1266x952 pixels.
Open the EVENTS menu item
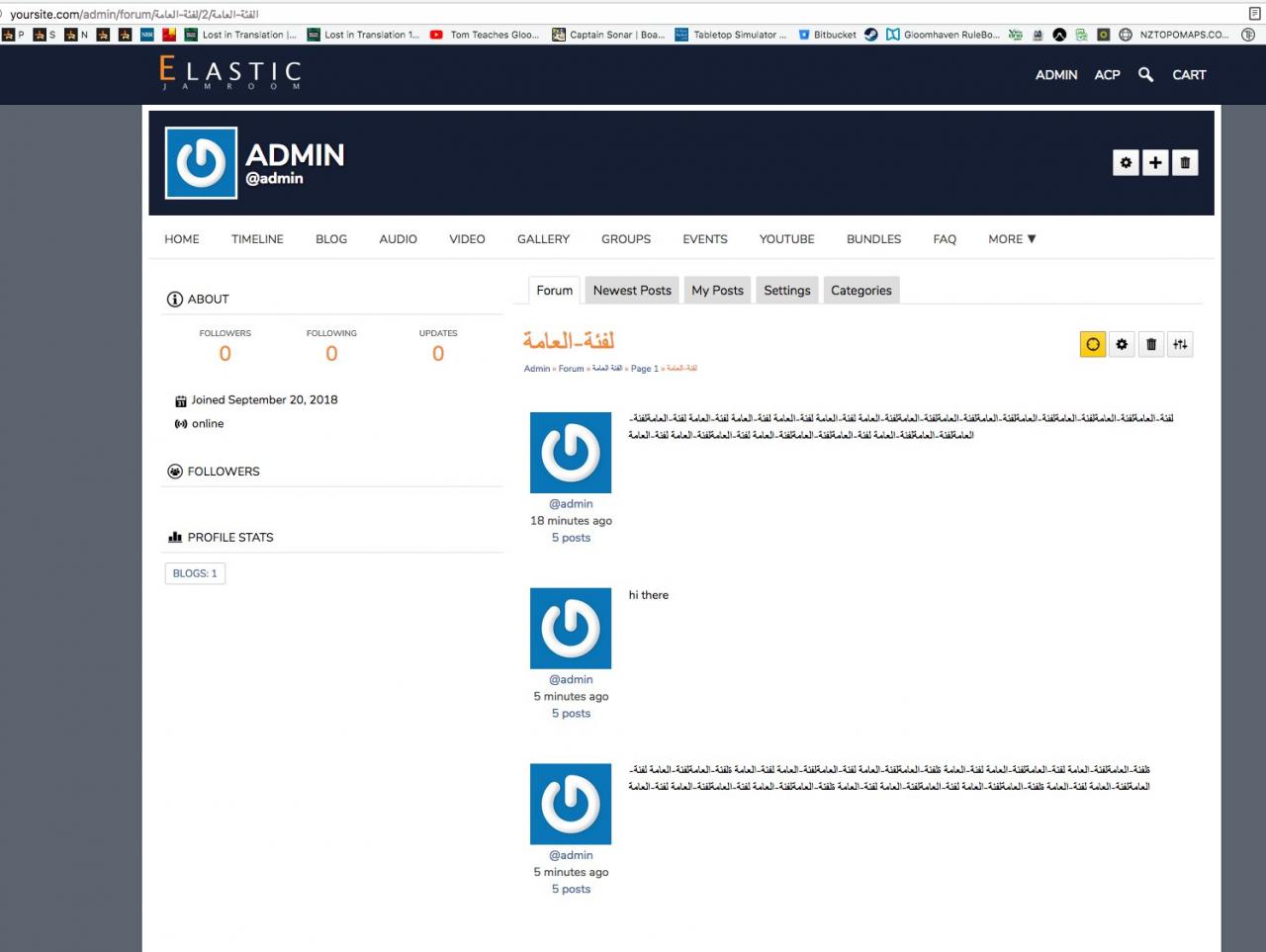705,239
